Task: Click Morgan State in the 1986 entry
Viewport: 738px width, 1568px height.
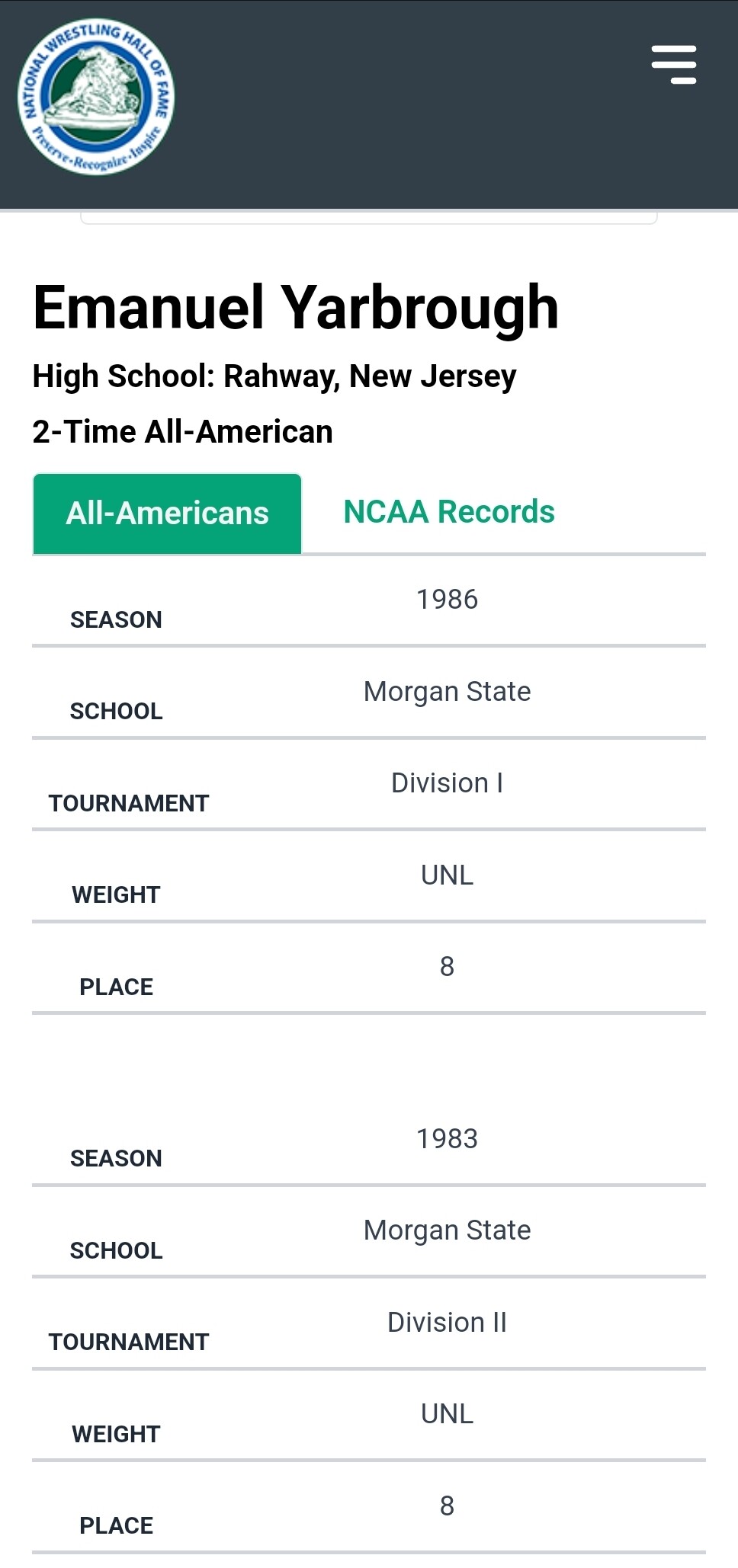Action: point(447,692)
